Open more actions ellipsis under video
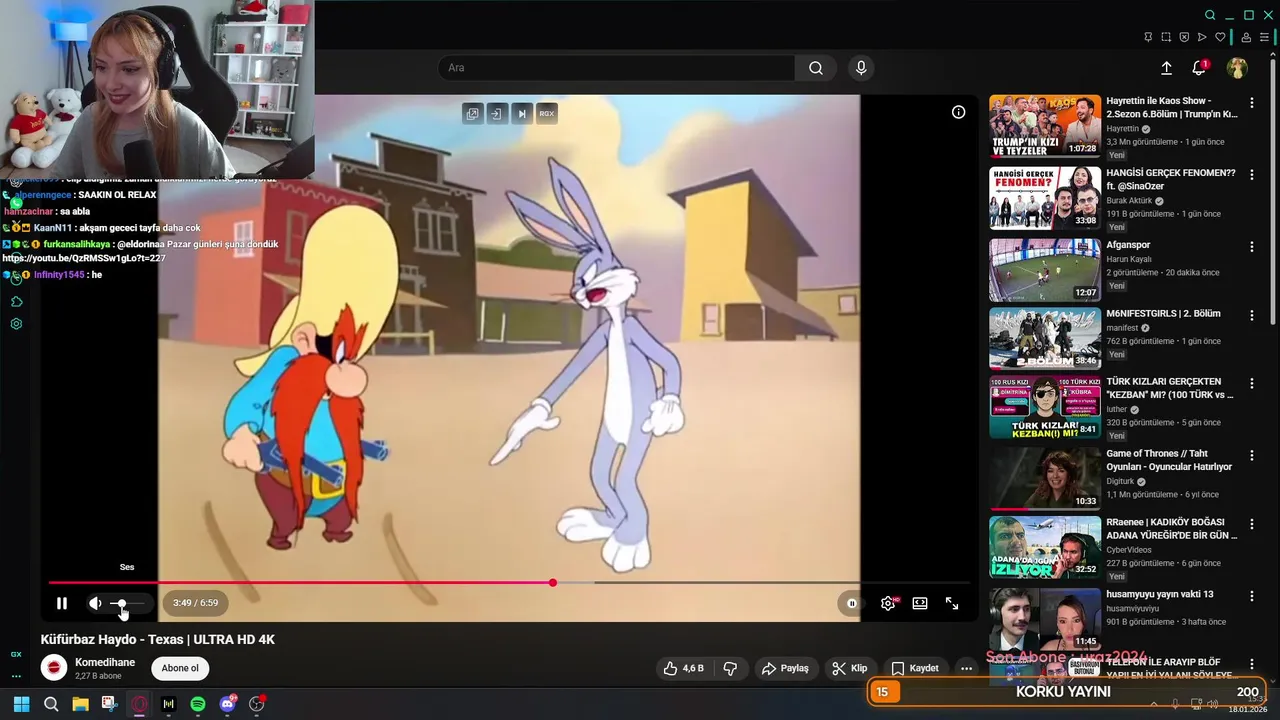Screen dimensions: 1280x720 click(966, 668)
